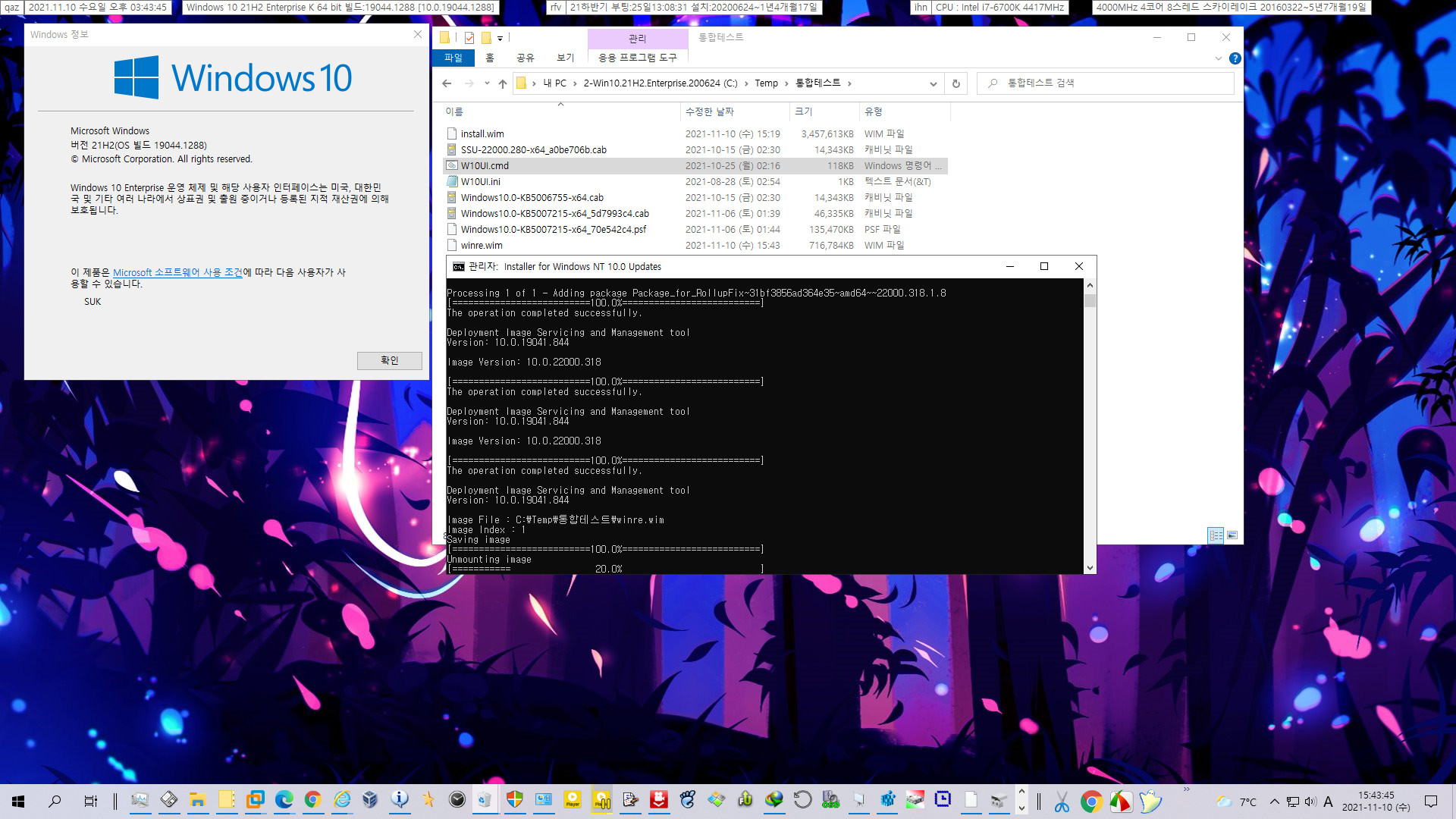Expand the address bar history dropdown
The image size is (1456, 819).
pos(934,83)
